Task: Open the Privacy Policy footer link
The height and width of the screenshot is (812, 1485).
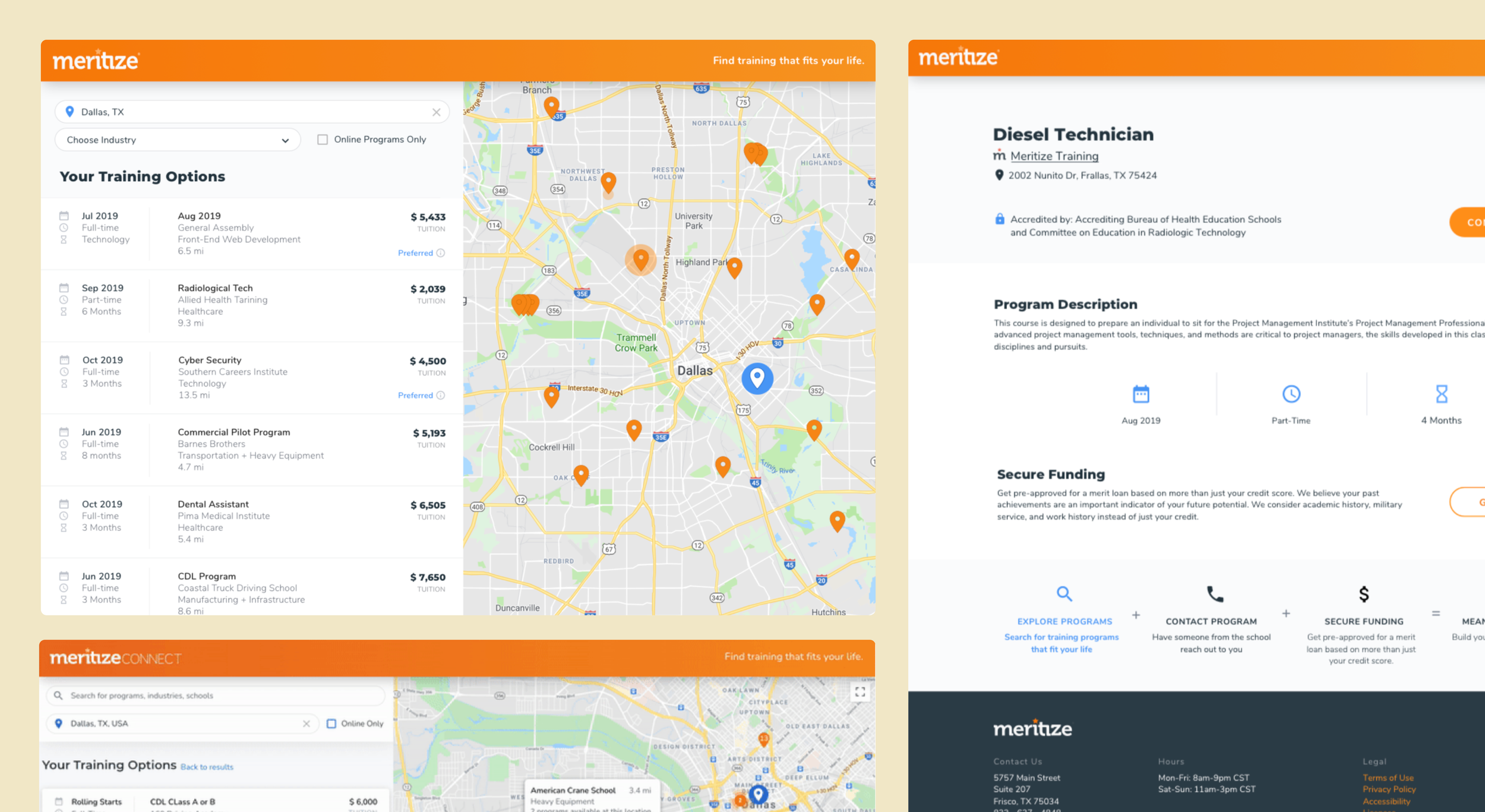Action: 1389,789
